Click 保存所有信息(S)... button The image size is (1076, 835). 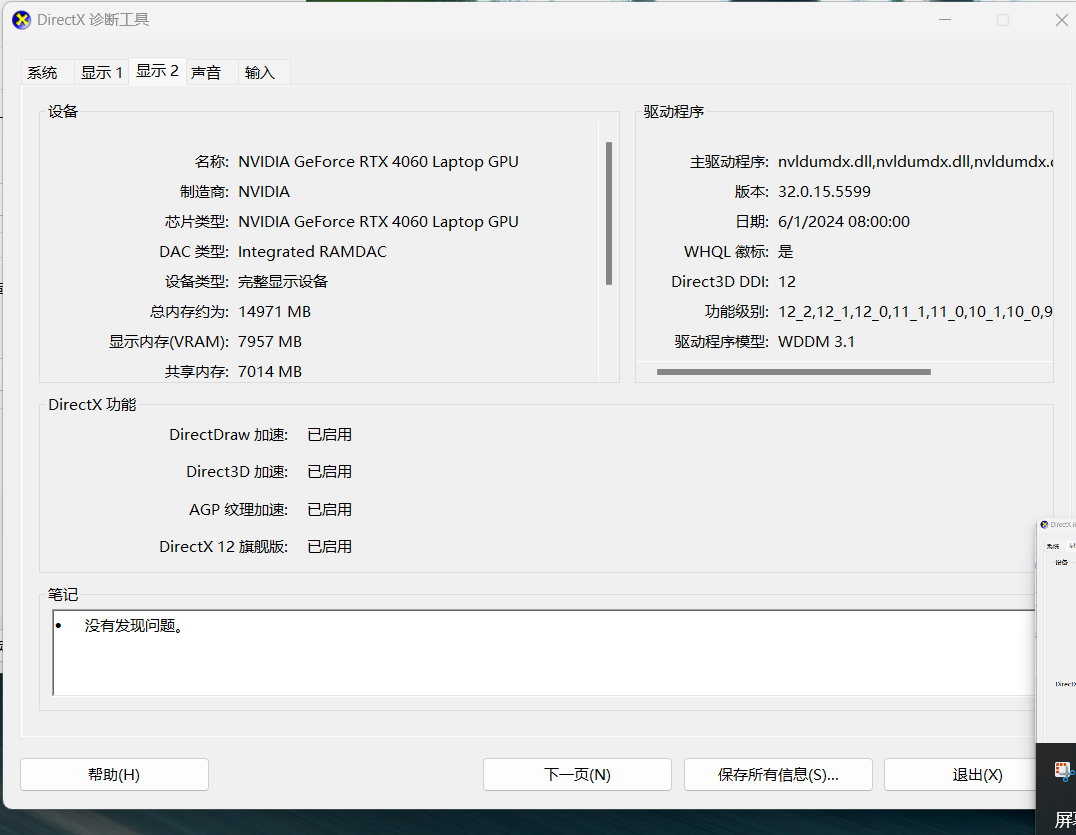(x=778, y=775)
